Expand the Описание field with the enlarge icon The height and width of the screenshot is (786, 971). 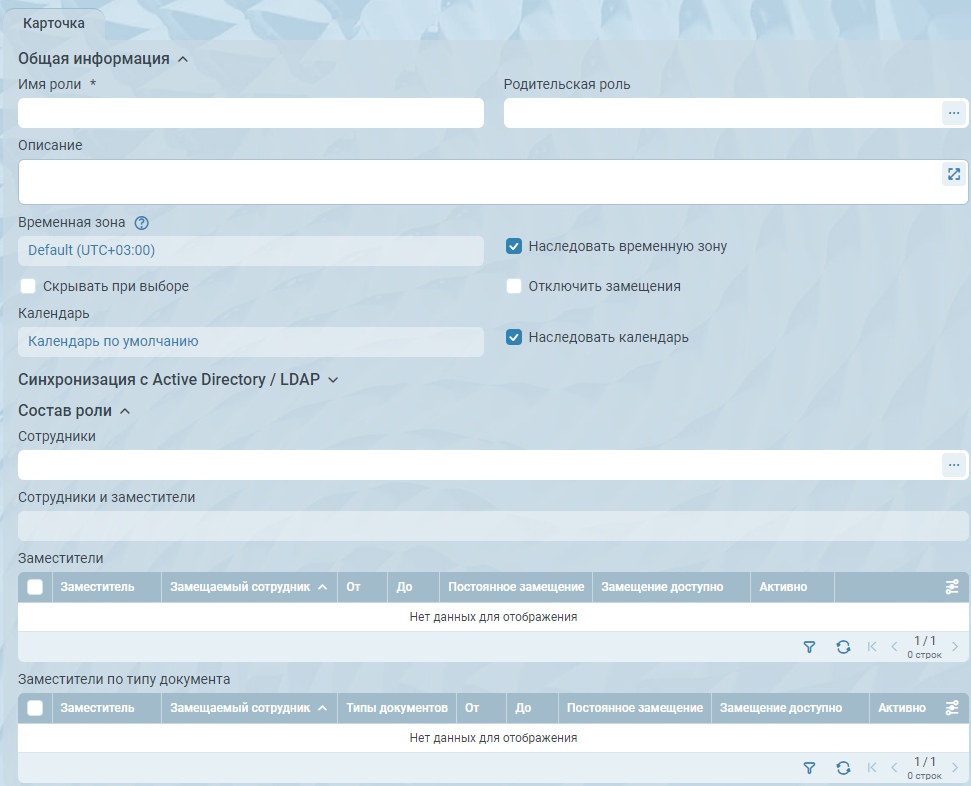953,174
